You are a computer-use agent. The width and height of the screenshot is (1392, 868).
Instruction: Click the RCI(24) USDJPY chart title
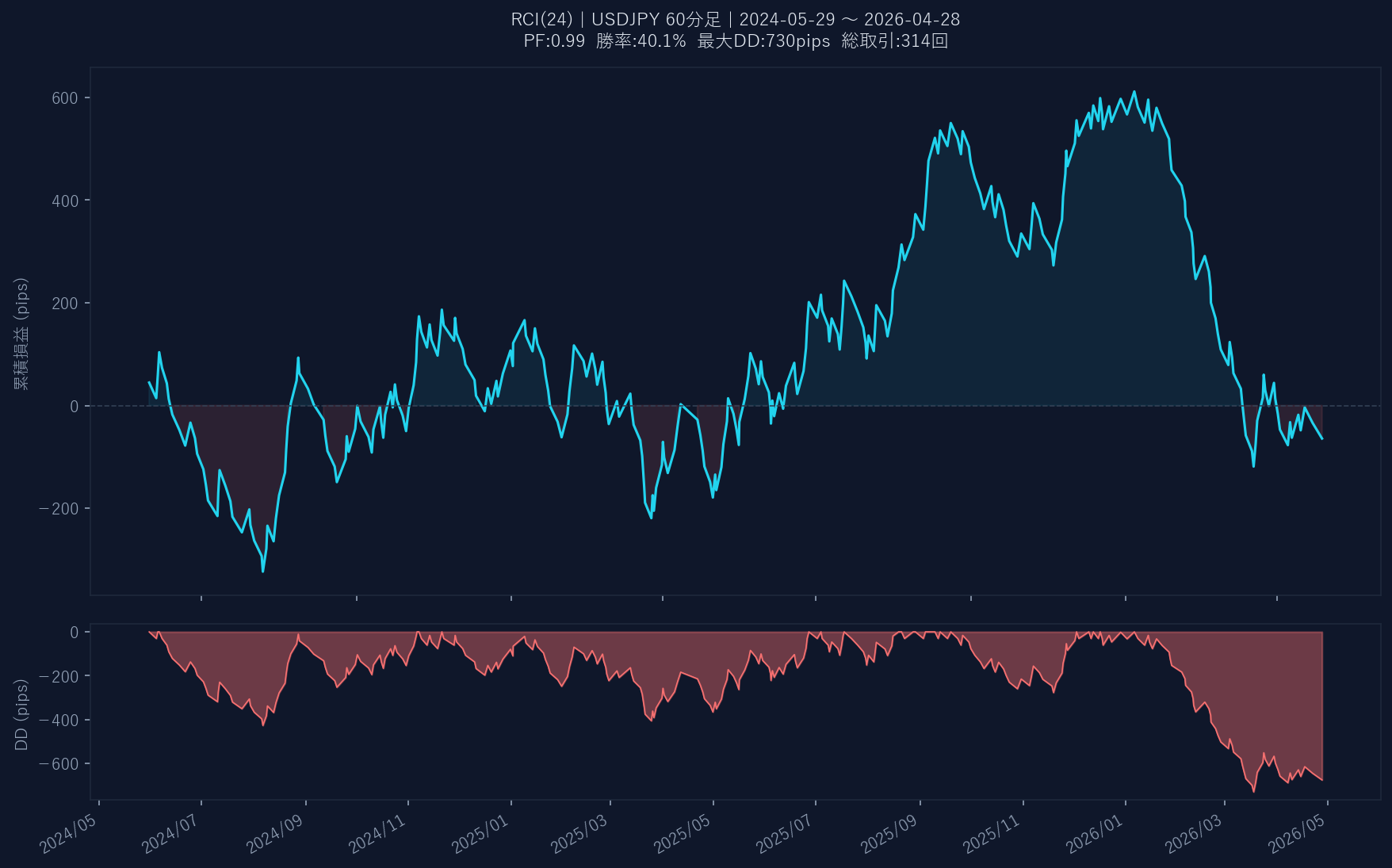tap(735, 19)
